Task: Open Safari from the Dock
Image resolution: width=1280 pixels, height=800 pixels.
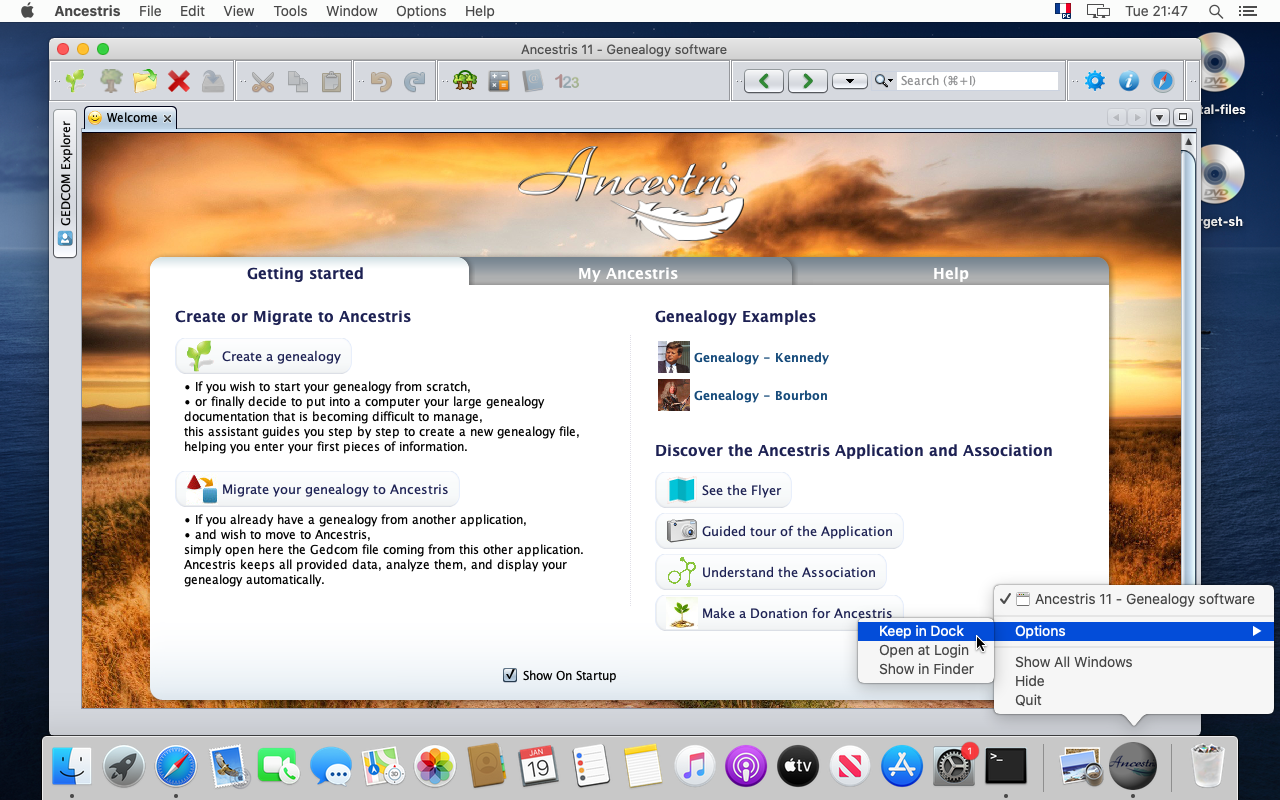Action: click(x=176, y=767)
